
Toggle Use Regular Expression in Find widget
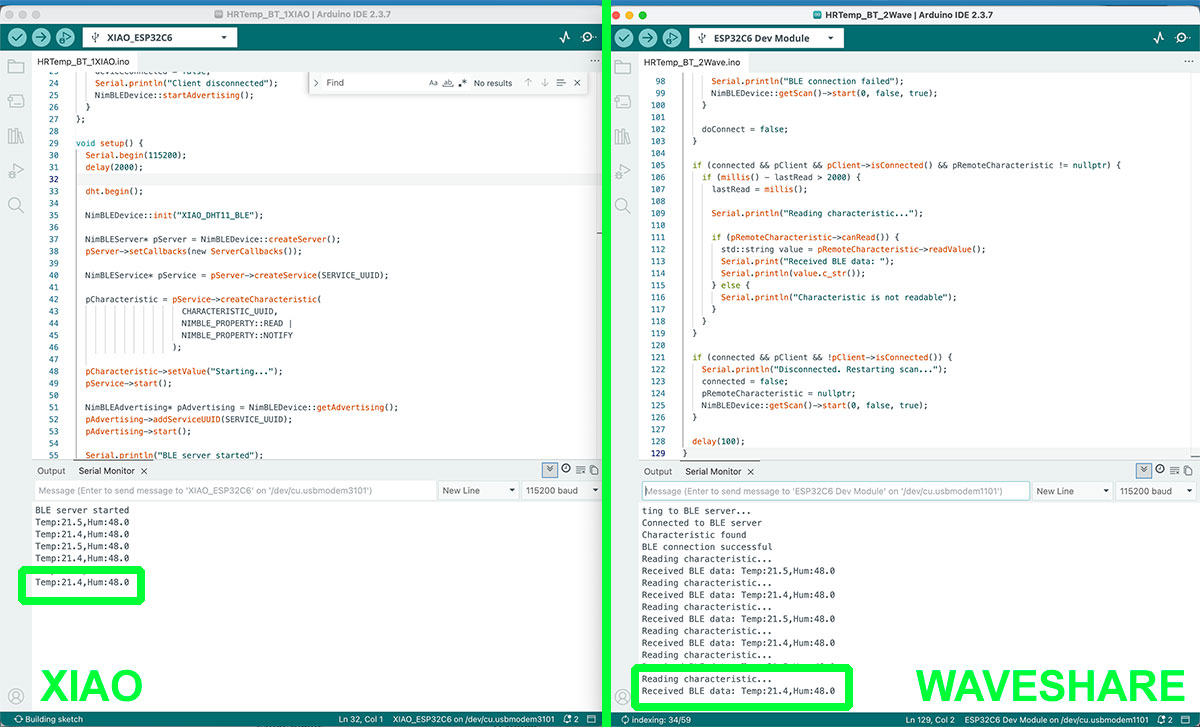click(x=462, y=83)
